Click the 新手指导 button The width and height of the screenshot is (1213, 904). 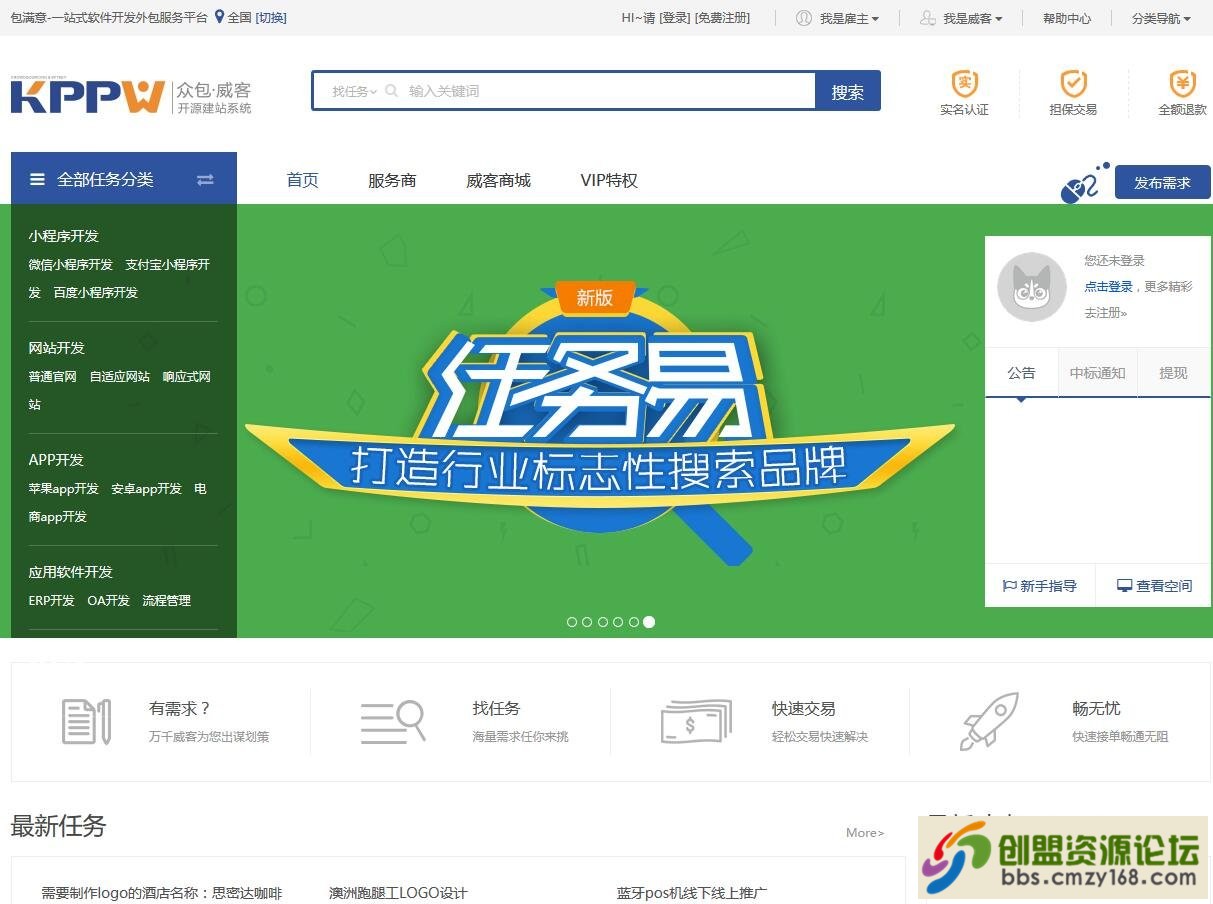1040,586
